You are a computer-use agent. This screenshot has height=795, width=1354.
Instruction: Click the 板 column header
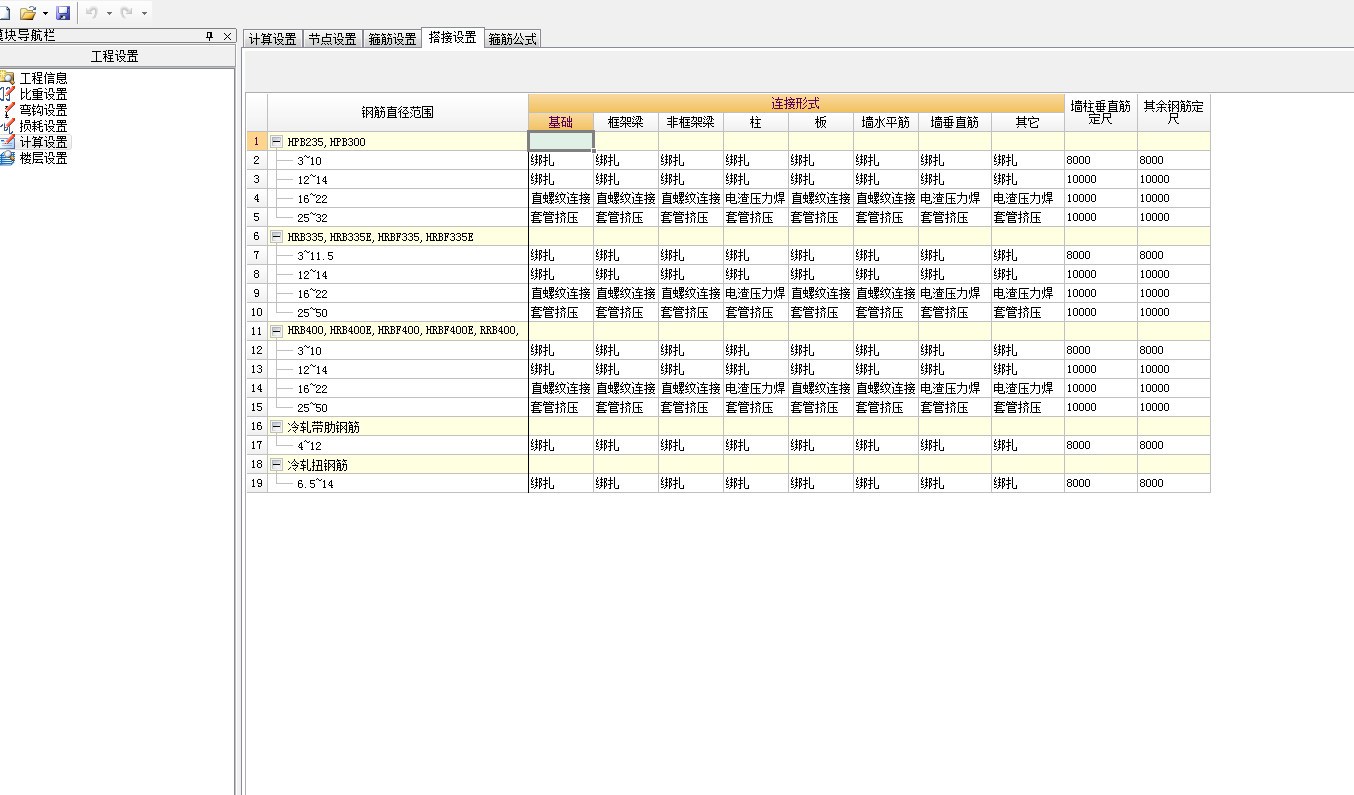point(821,122)
